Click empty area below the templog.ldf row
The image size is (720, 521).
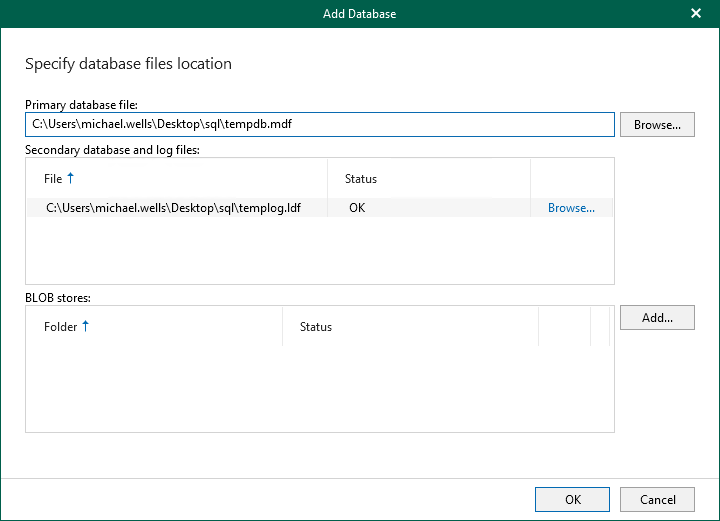click(319, 250)
